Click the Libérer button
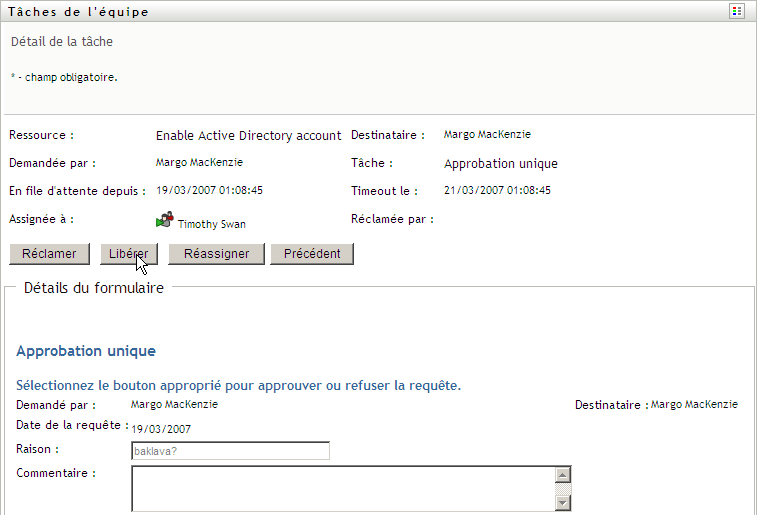 (x=128, y=254)
